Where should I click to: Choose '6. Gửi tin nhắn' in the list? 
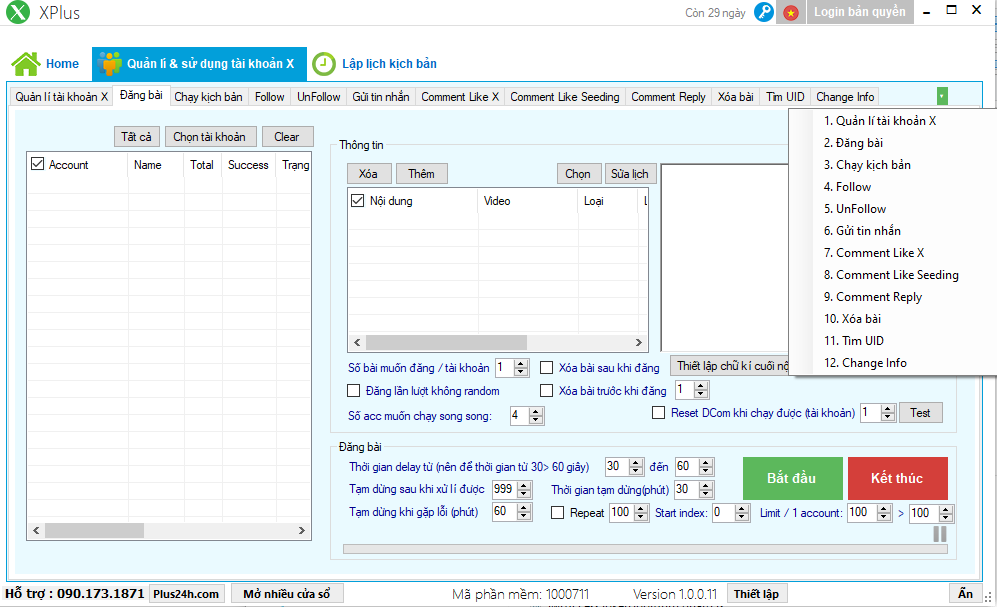862,231
